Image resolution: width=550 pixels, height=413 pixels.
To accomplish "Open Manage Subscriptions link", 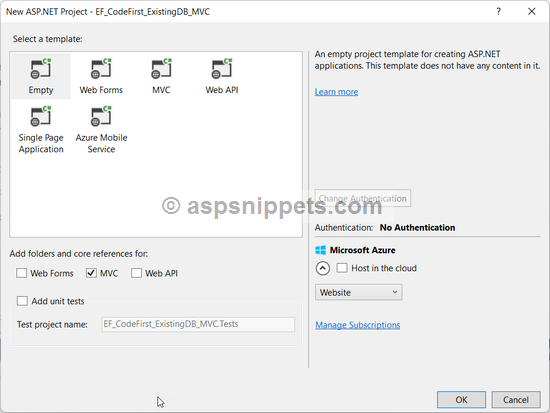I will [x=357, y=325].
